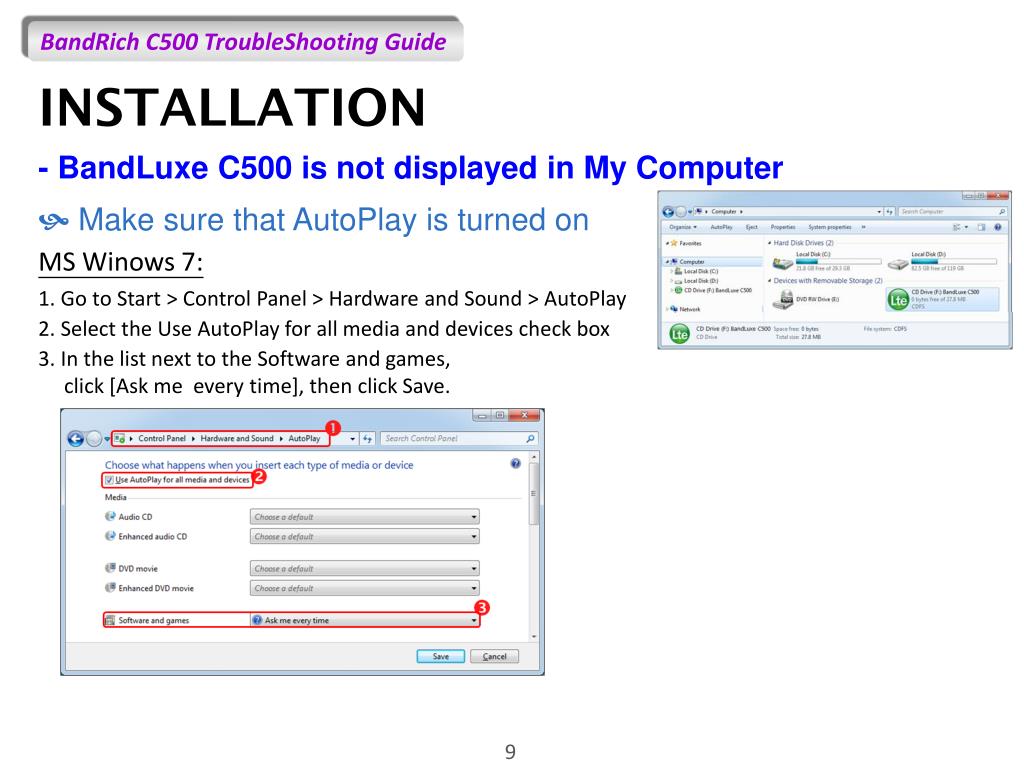This screenshot has height=768, width=1024.
Task: Open the DVD movie default dropdown
Action: pos(364,568)
